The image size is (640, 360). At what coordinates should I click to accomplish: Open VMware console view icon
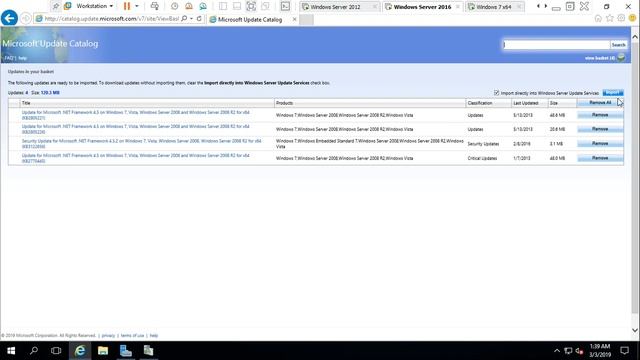(x=285, y=6)
